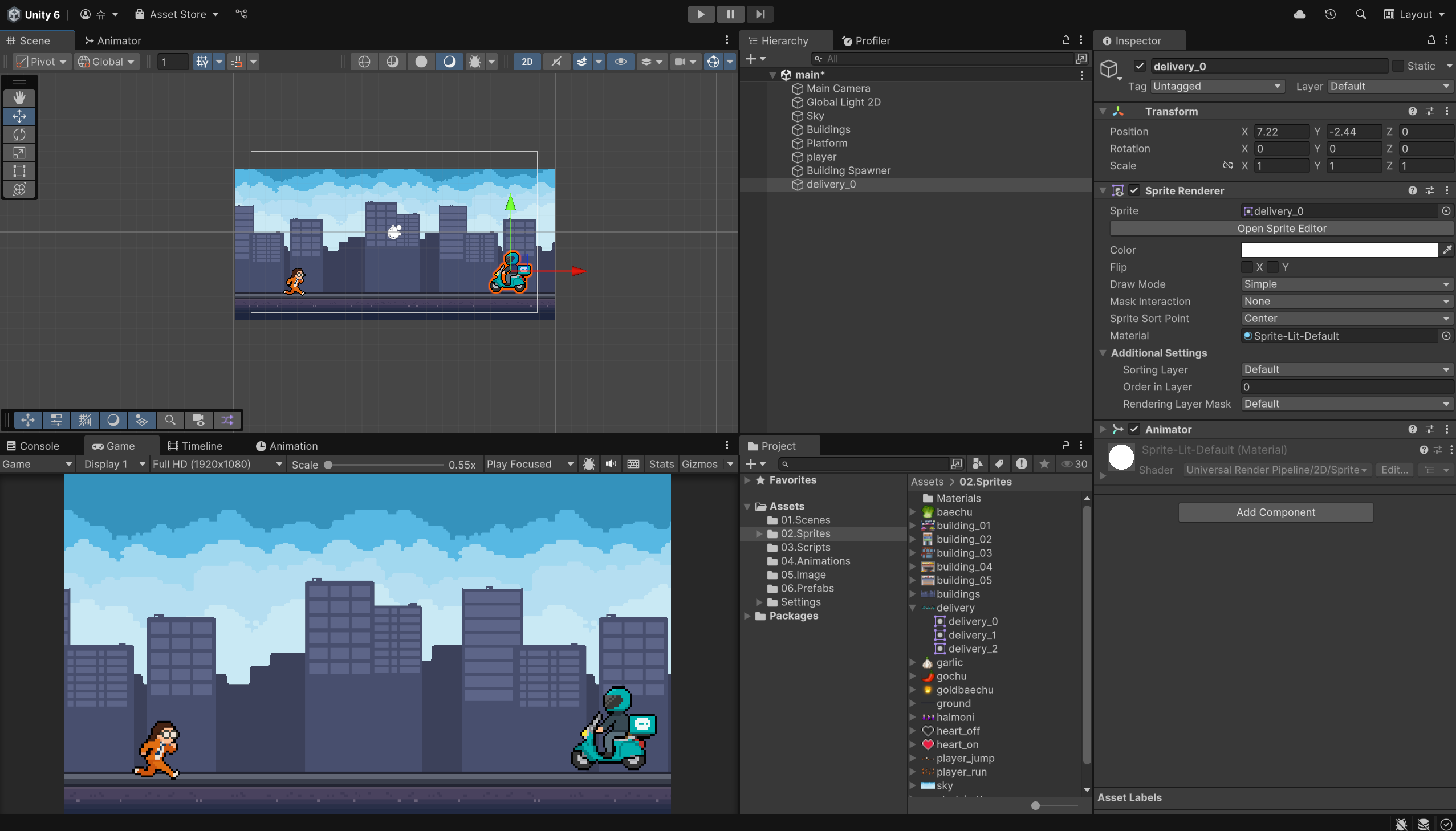1456x831 pixels.
Task: Mute audio in the Game view
Action: [611, 464]
